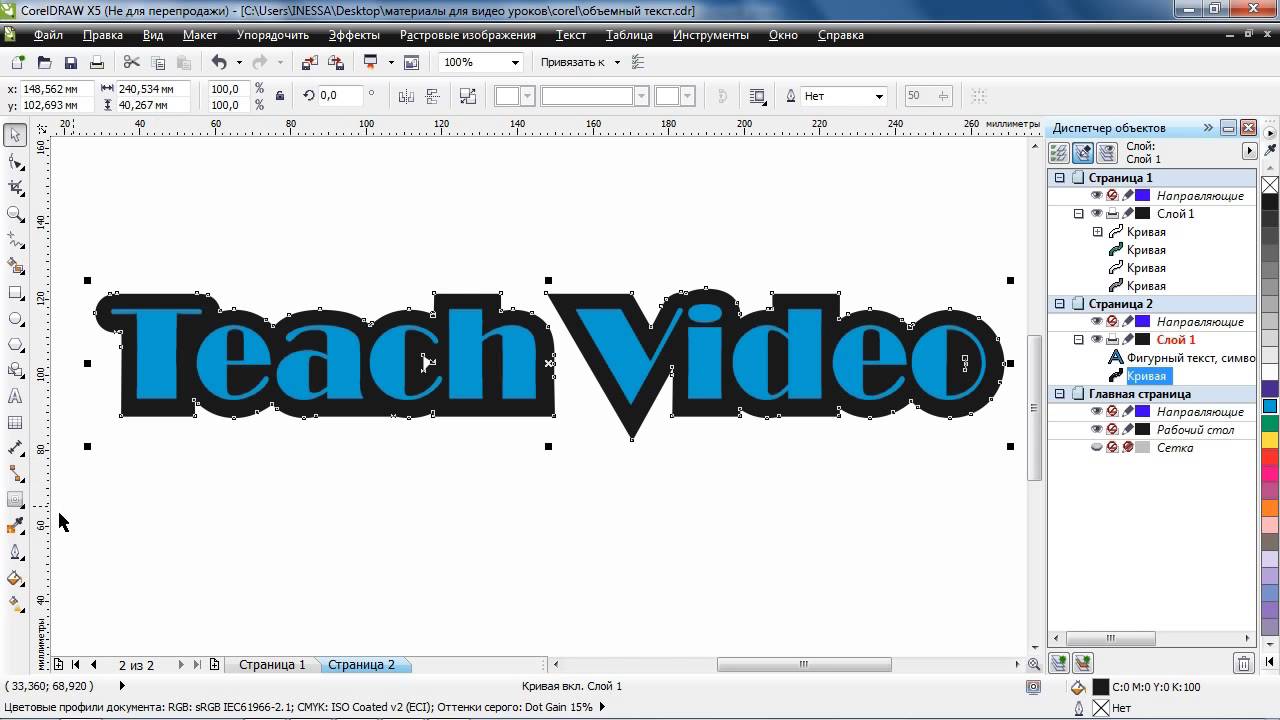
Task: Toggle edit across layers button
Action: tap(1082, 153)
